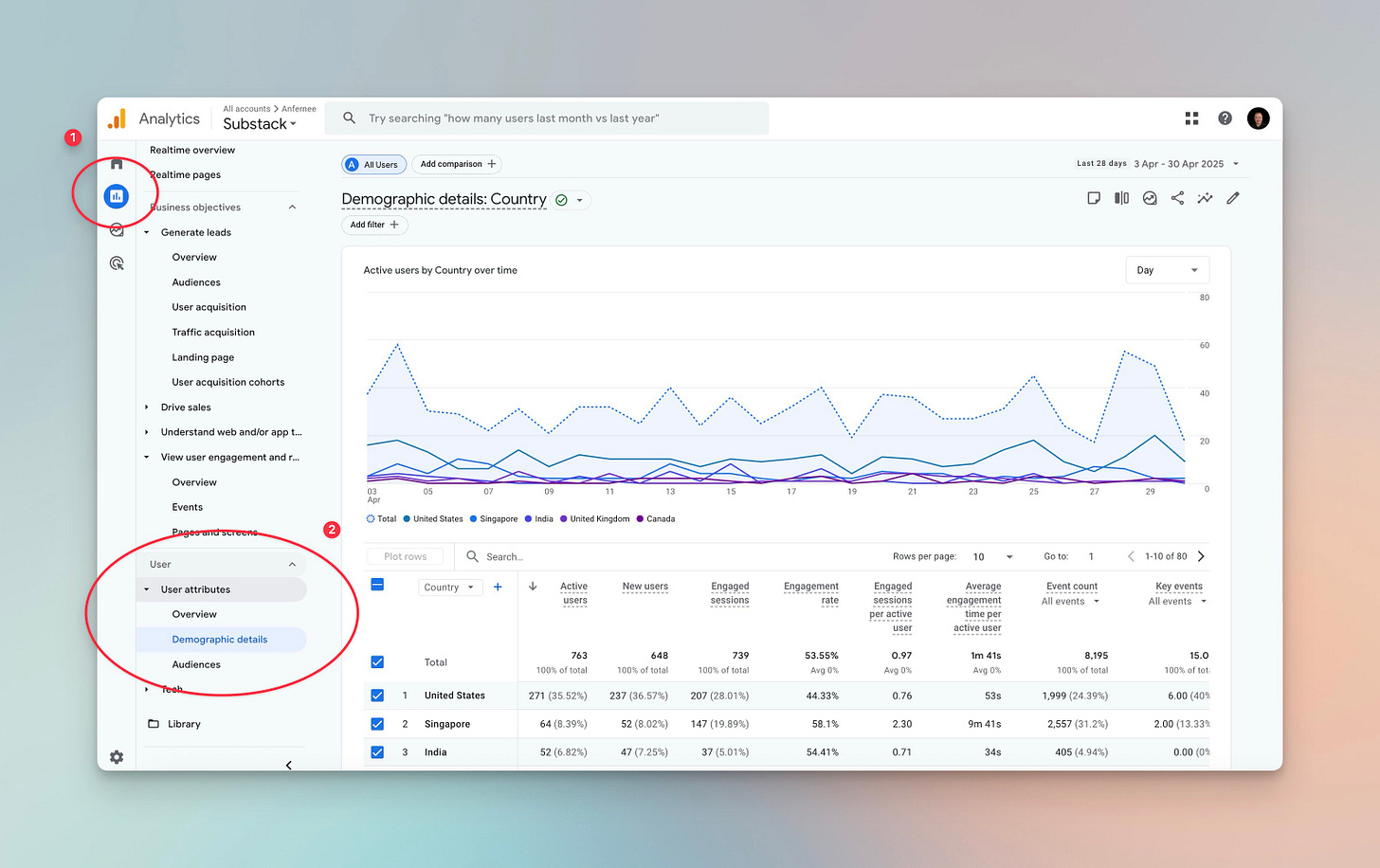Open the Home icon in left rail

[117, 164]
